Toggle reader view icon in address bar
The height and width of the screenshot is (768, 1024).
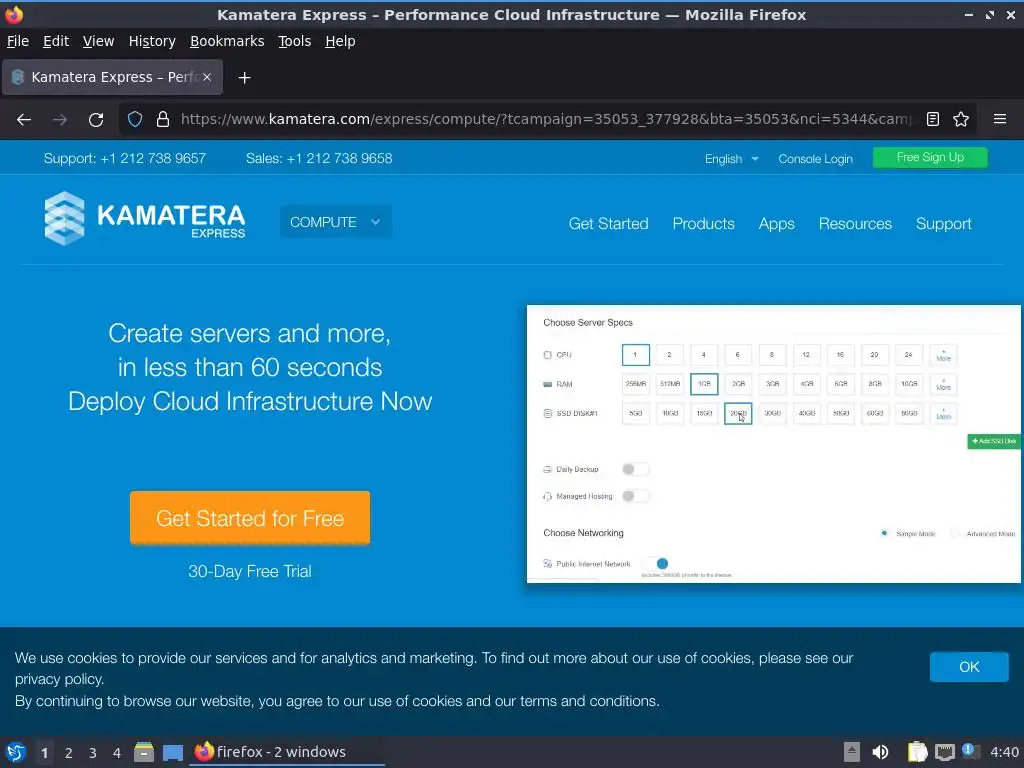point(933,120)
